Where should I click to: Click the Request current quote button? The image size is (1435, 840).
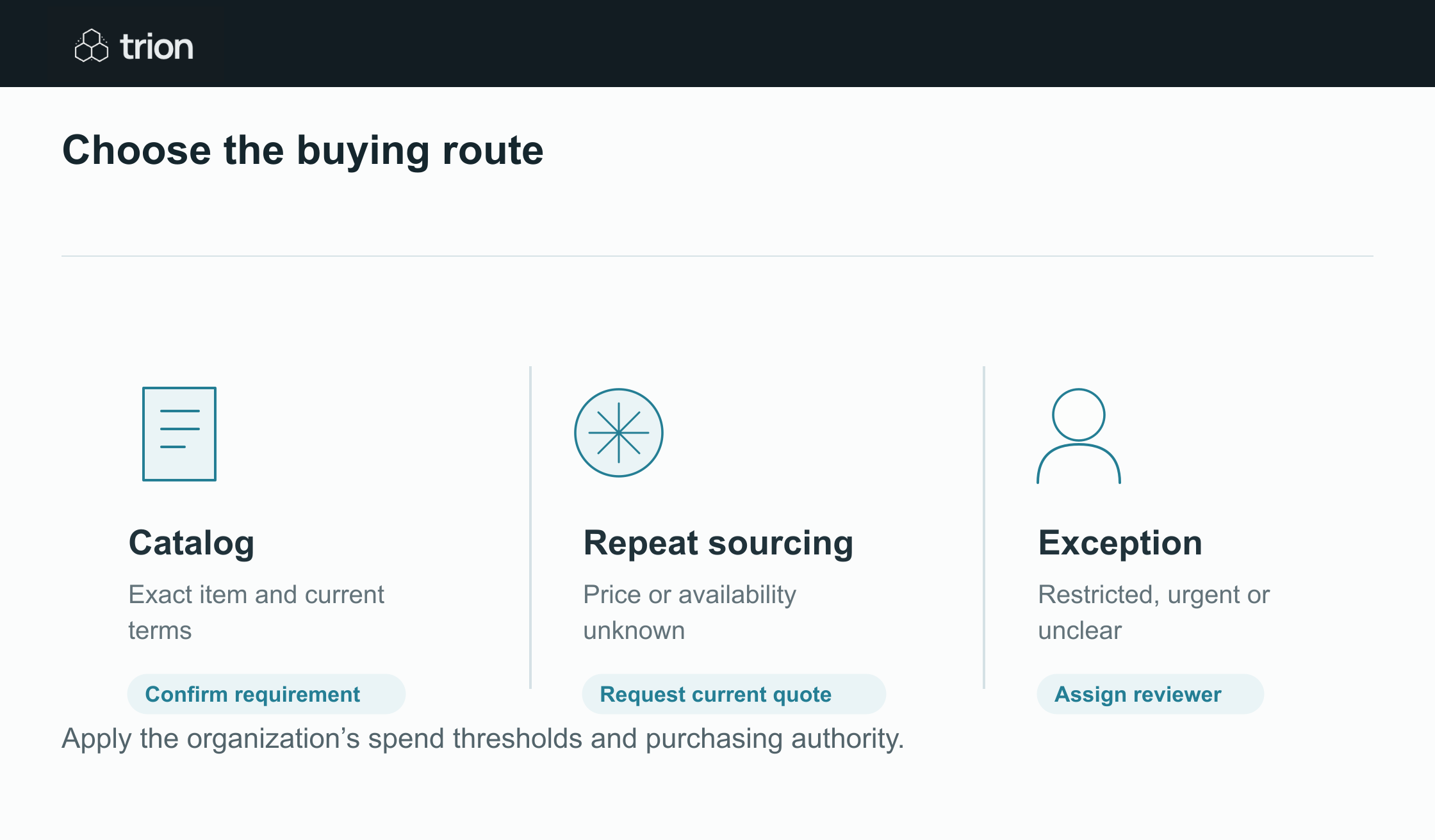(x=734, y=694)
